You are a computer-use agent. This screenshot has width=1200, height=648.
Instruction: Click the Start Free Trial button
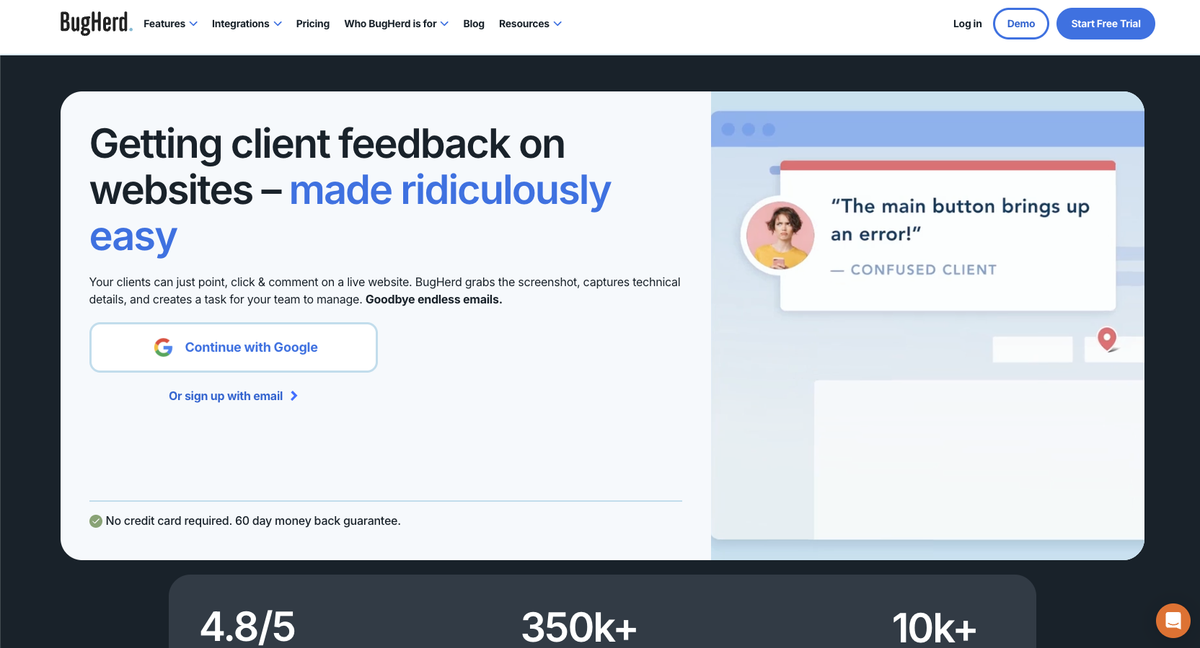pyautogui.click(x=1105, y=24)
